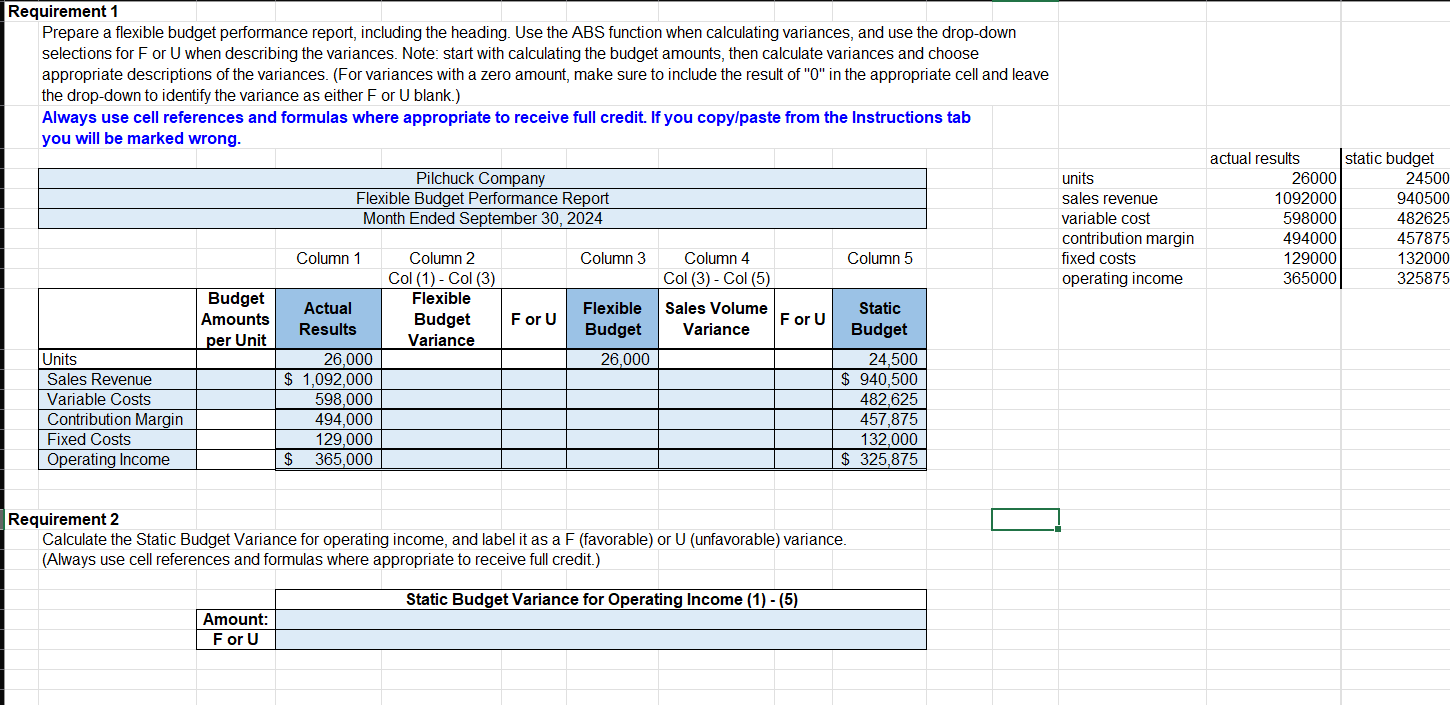Click the Column 5 header cell

[x=879, y=258]
